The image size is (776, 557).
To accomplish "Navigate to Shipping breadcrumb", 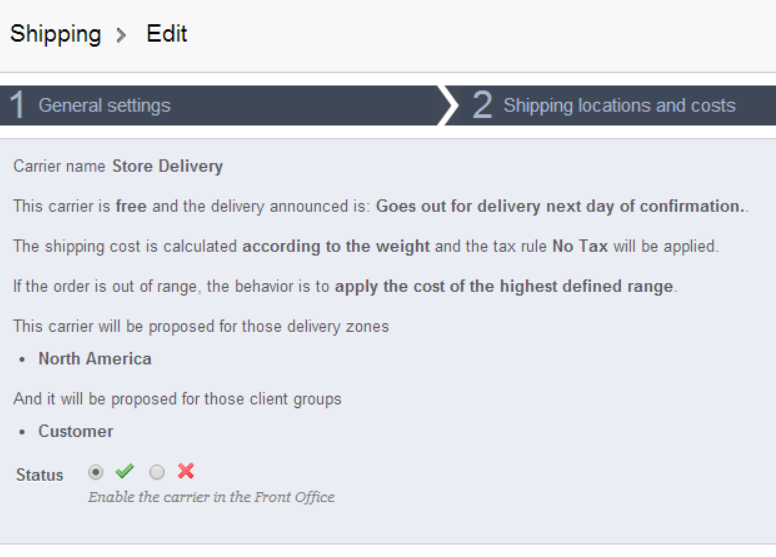I will 55,34.
